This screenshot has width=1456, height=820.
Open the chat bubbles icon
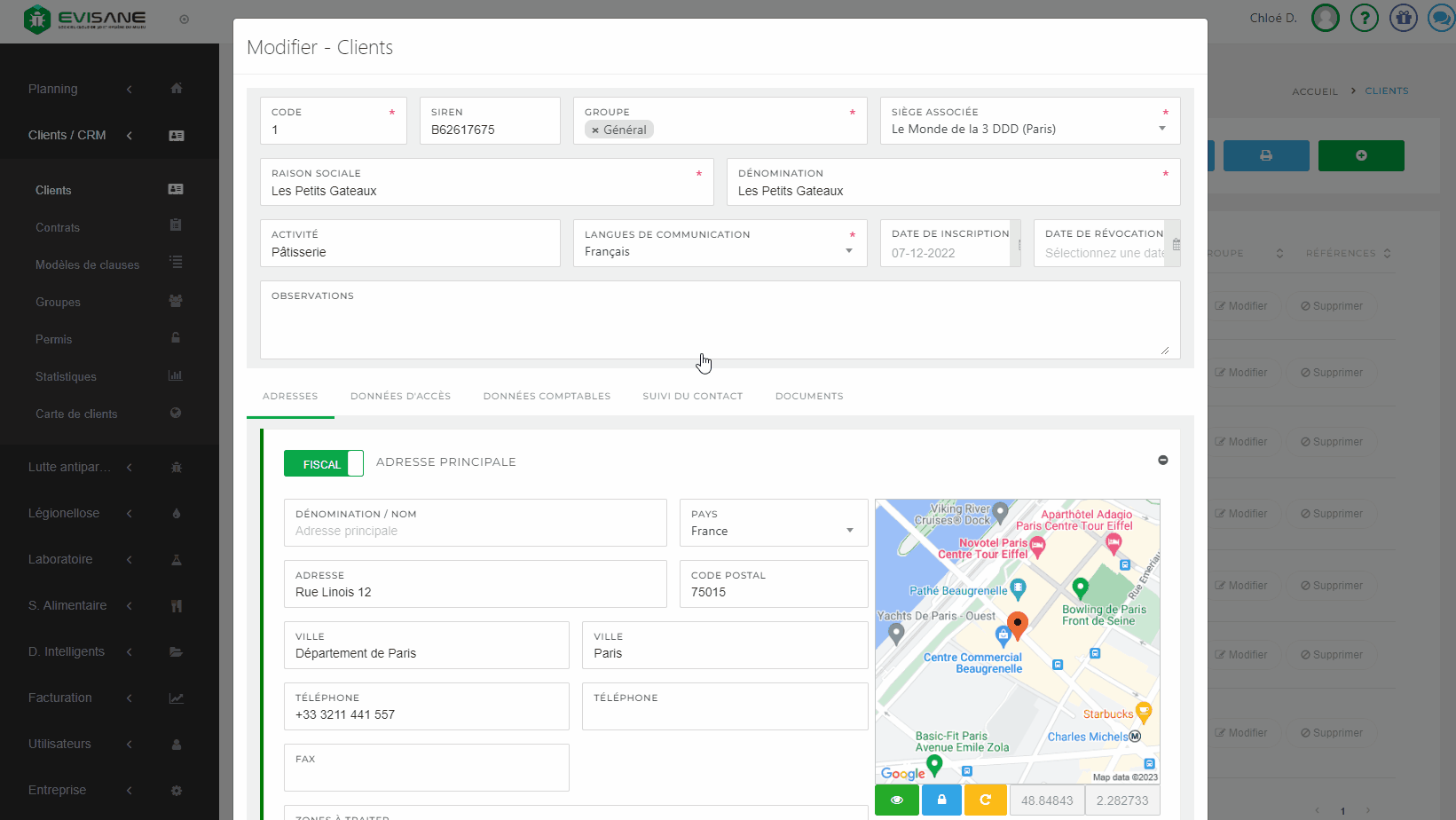click(x=1441, y=18)
